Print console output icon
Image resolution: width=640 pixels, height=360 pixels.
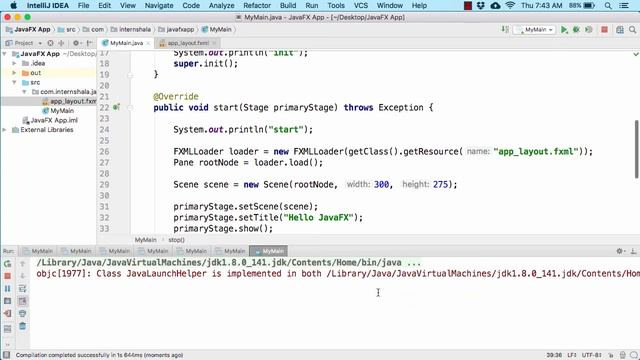coord(22,313)
